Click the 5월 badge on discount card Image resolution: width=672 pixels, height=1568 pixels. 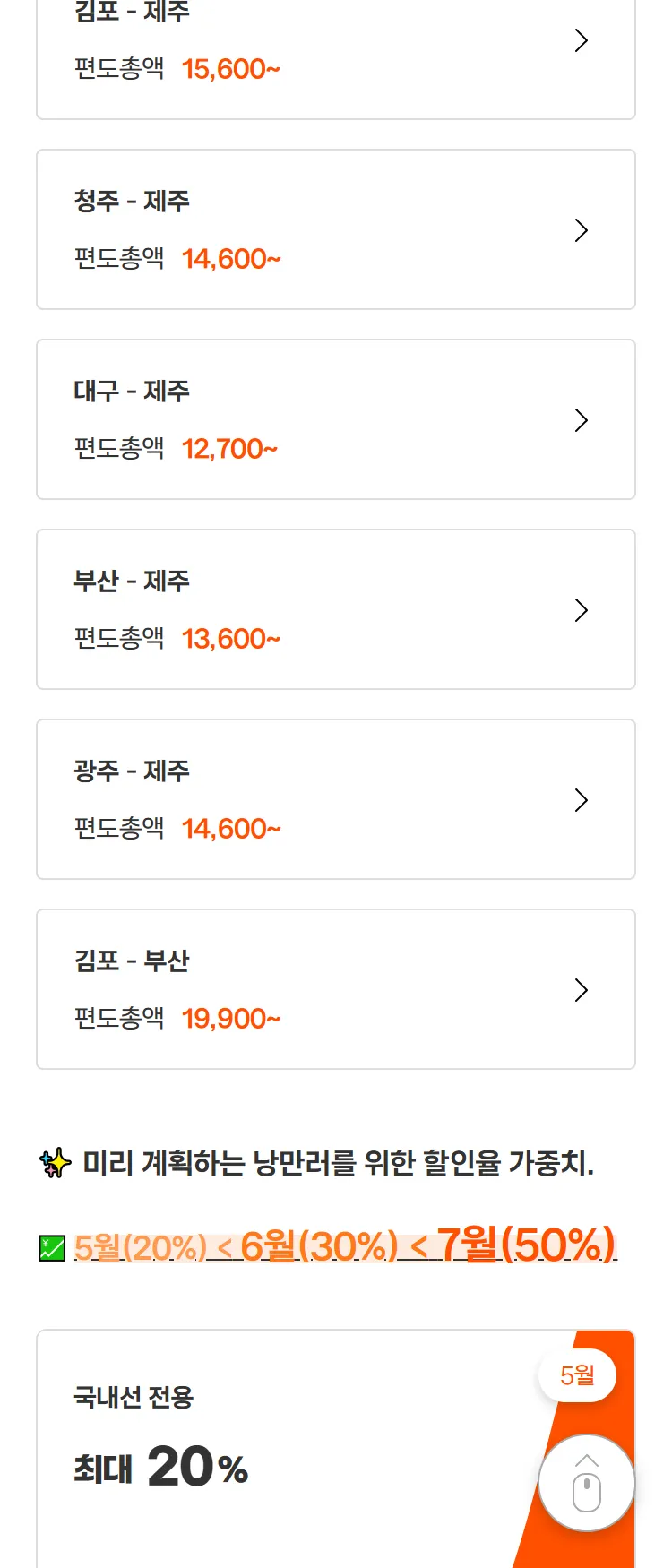coord(577,1375)
